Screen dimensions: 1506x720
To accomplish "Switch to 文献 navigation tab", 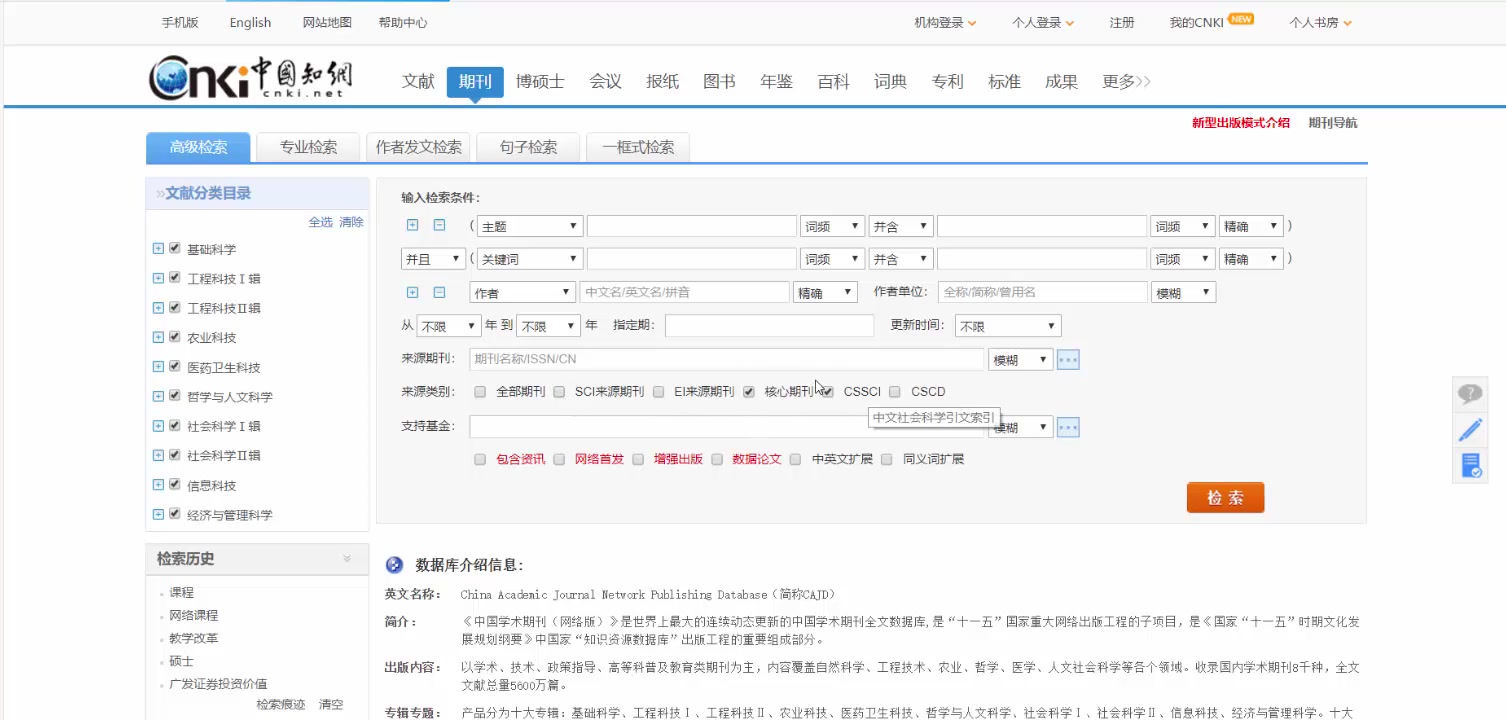I will (418, 82).
